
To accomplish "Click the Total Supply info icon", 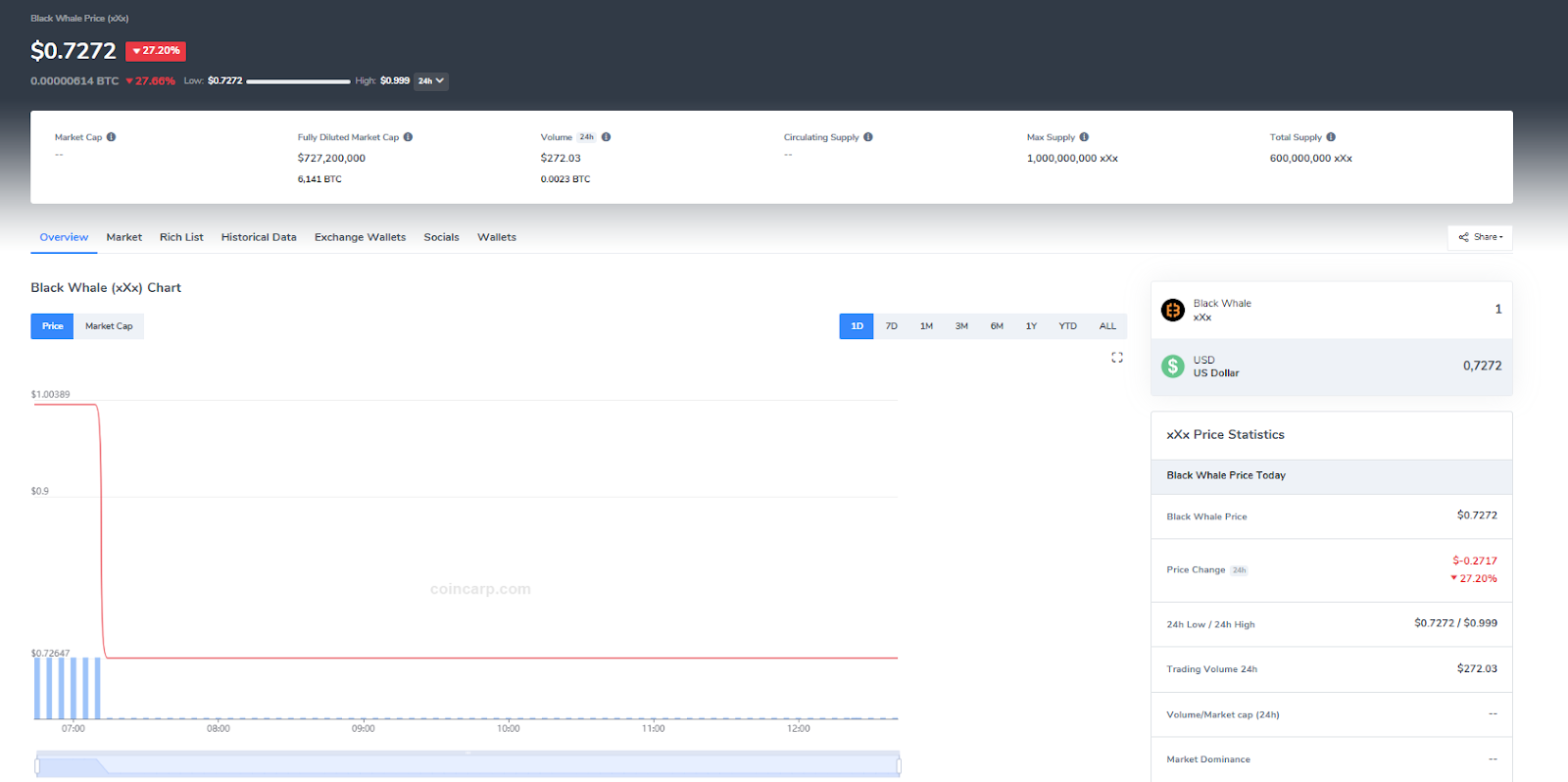I will click(x=1331, y=137).
